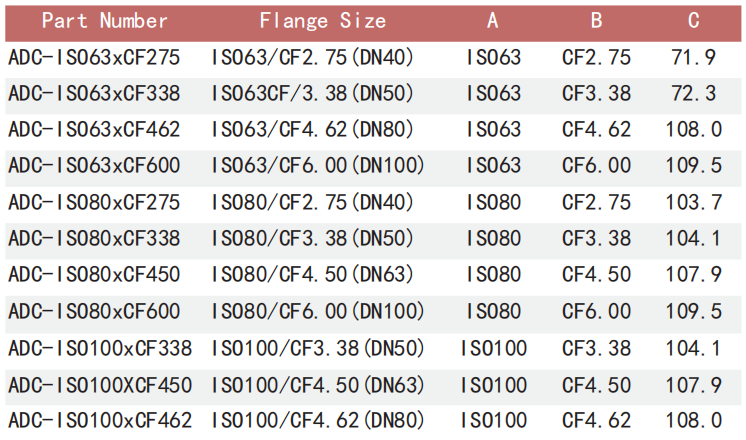Screen dimensions: 746x440
Task: Click the ADC-ISO63xCF462 part cell
Action: [x=94, y=130]
